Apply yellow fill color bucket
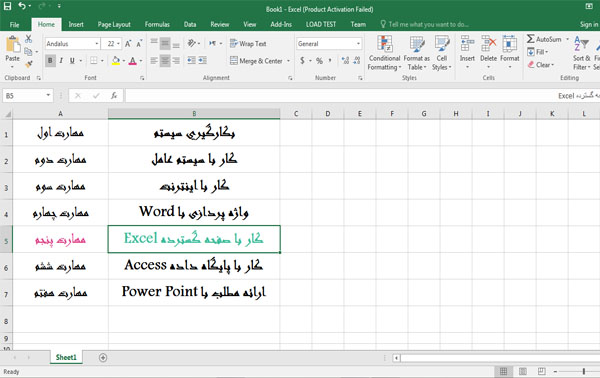Image resolution: width=600 pixels, height=378 pixels. (116, 60)
